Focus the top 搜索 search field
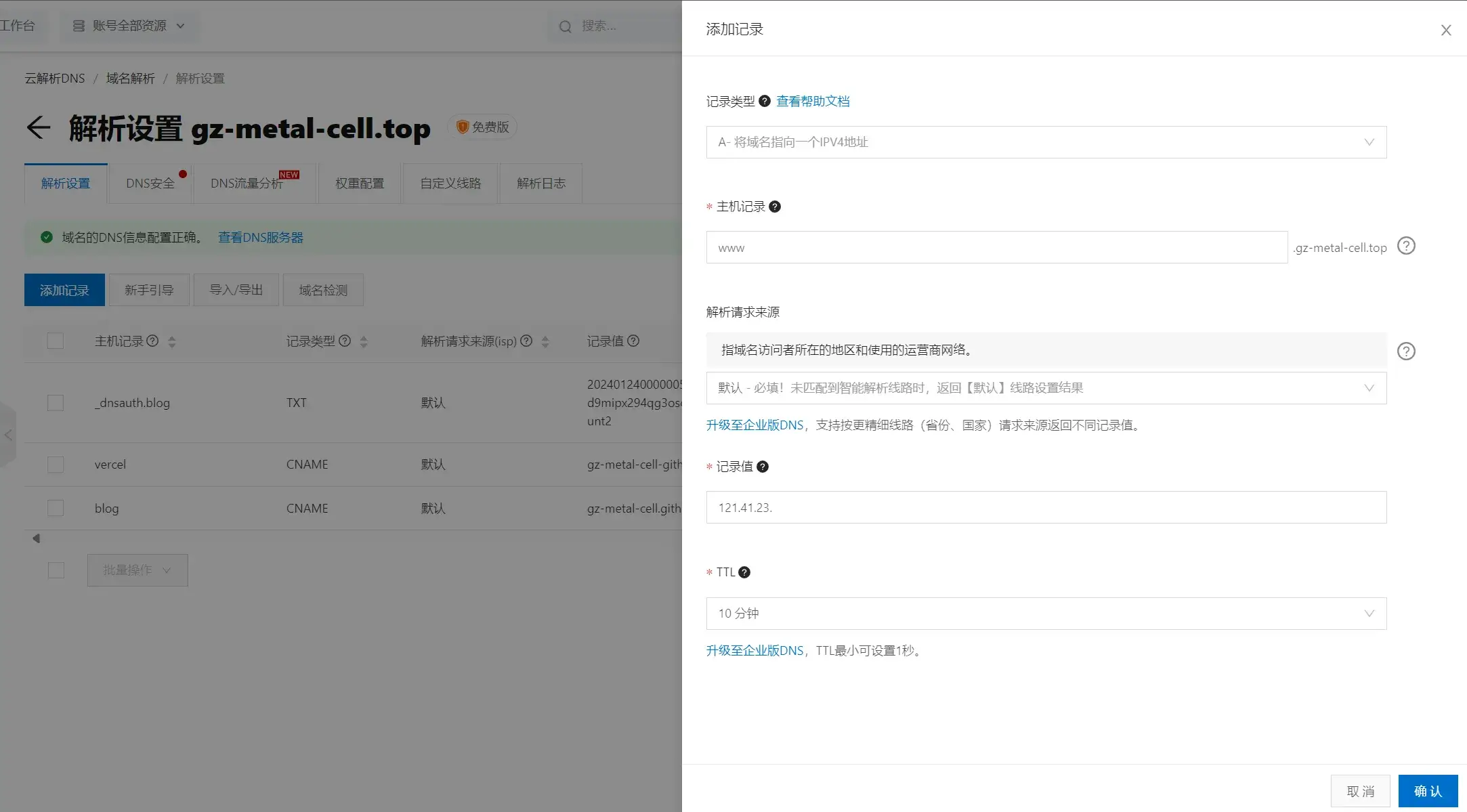The image size is (1467, 812). 616,26
